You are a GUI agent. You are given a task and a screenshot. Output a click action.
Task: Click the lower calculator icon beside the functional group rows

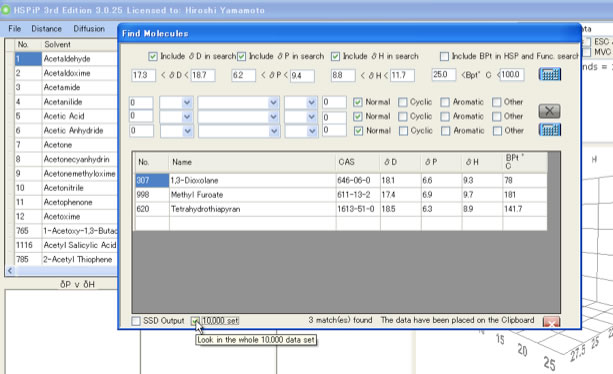pyautogui.click(x=550, y=130)
